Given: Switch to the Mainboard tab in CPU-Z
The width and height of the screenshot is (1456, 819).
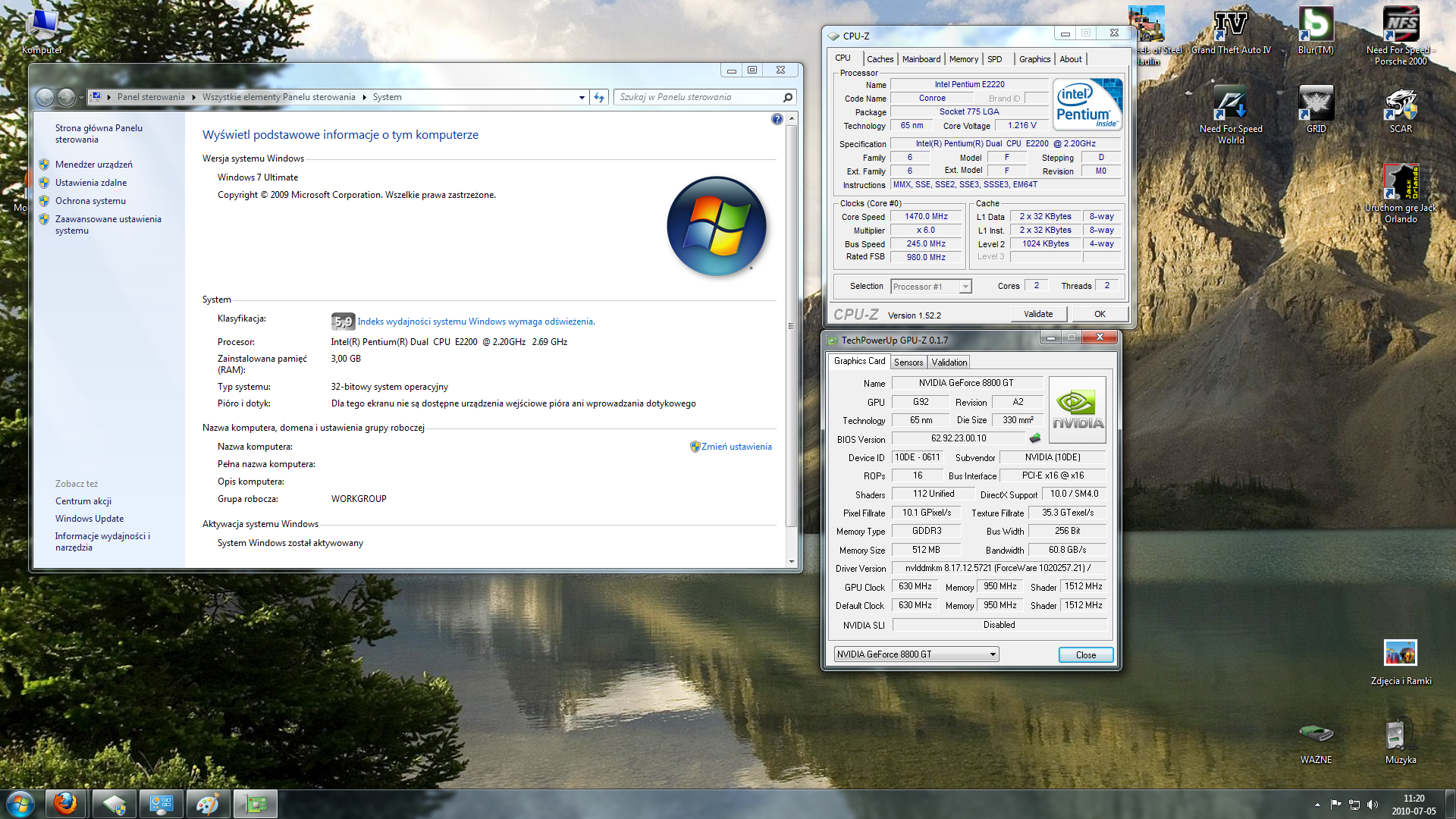Looking at the screenshot, I should 921,59.
